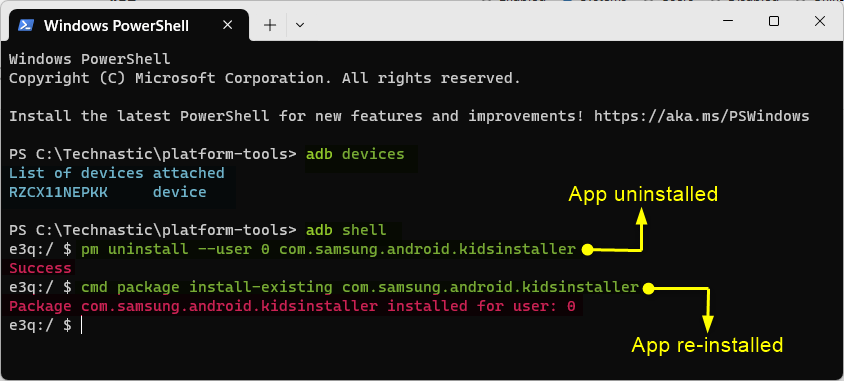Click the RZCX11NEPKK device serial number
844x381 pixels.
point(58,192)
